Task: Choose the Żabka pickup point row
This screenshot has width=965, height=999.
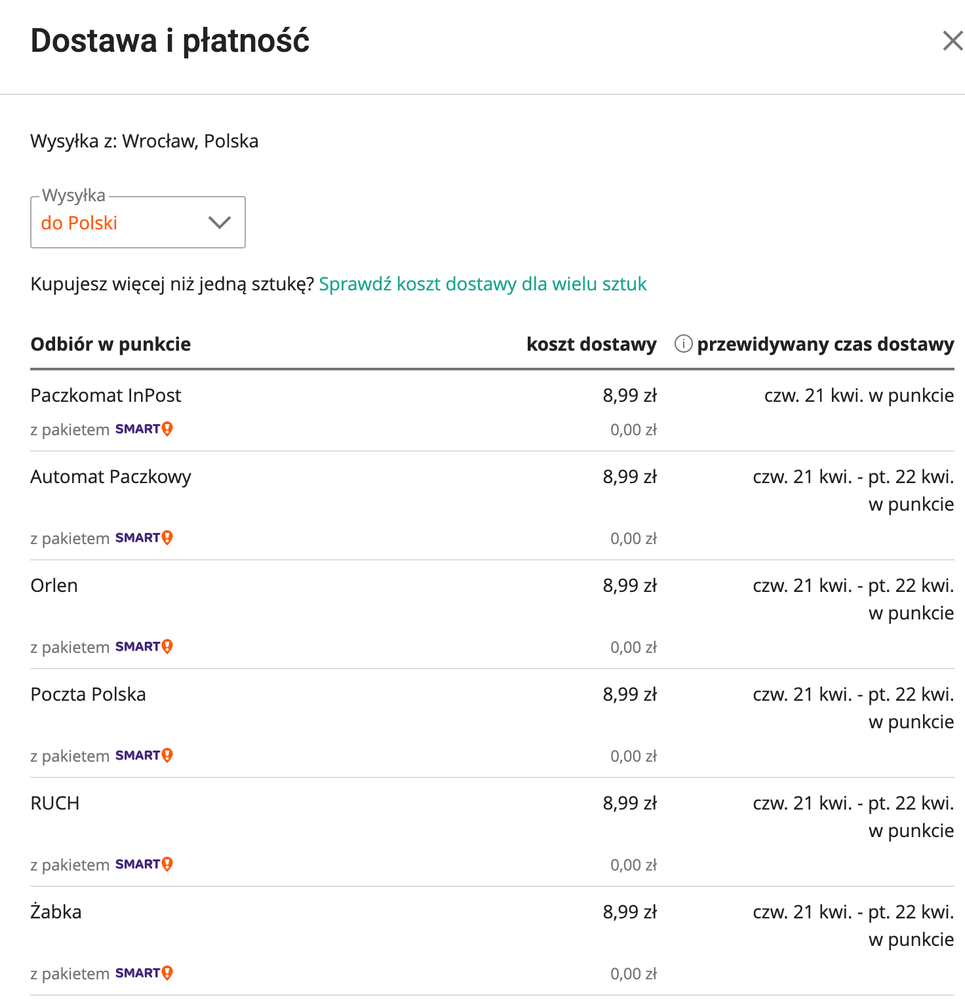Action: click(56, 913)
